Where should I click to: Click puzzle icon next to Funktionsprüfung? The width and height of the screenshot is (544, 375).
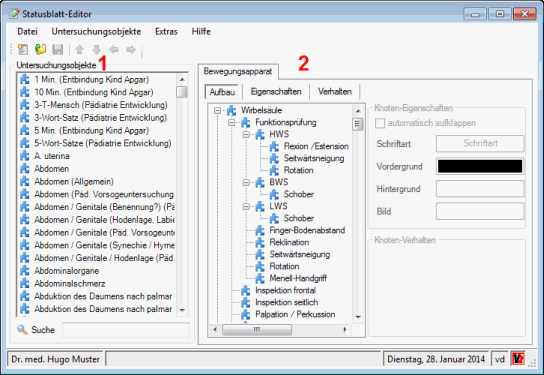pyautogui.click(x=246, y=122)
